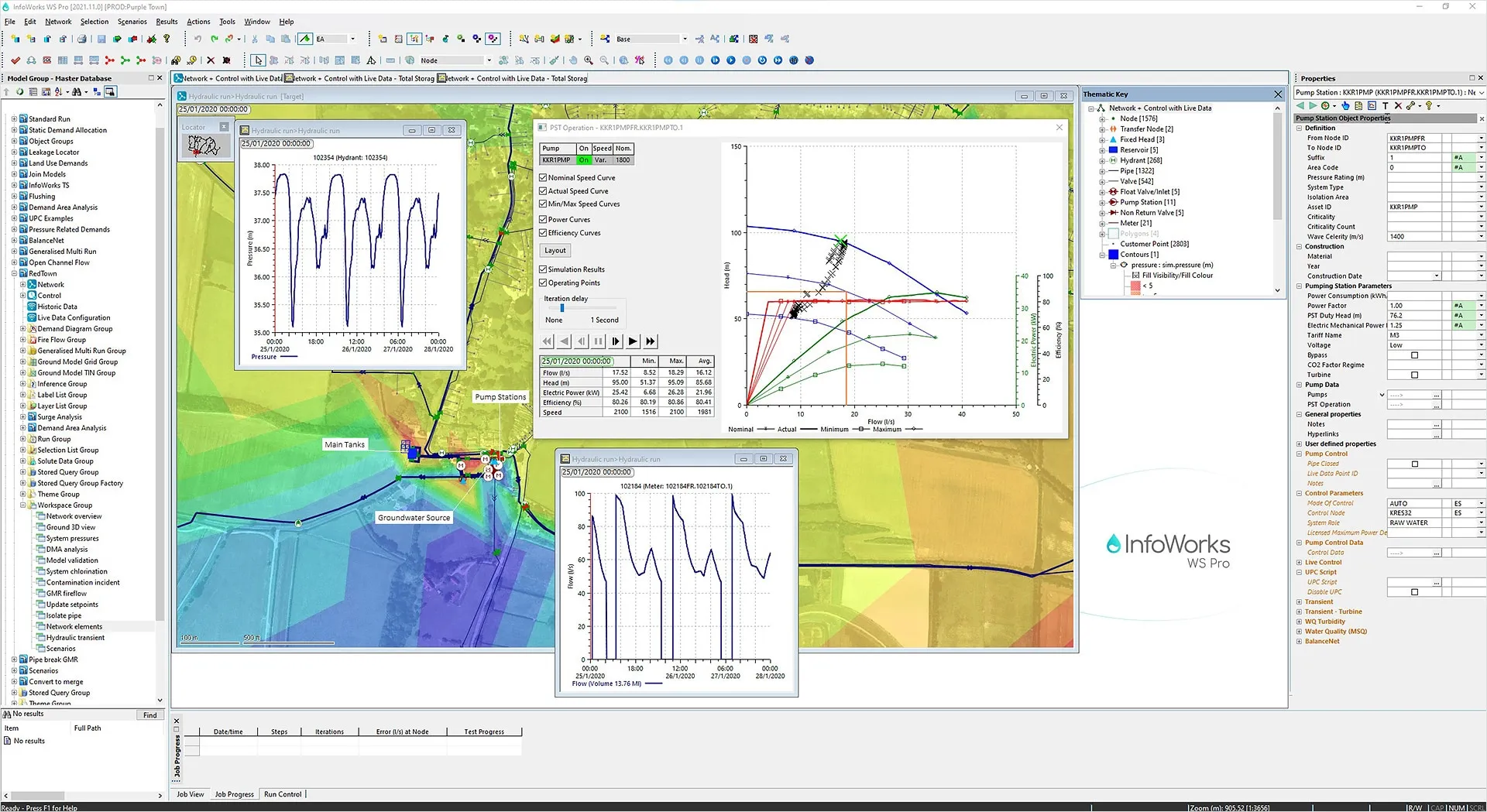Uncheck Nominal Speed Curve
1487x812 pixels.
click(543, 177)
